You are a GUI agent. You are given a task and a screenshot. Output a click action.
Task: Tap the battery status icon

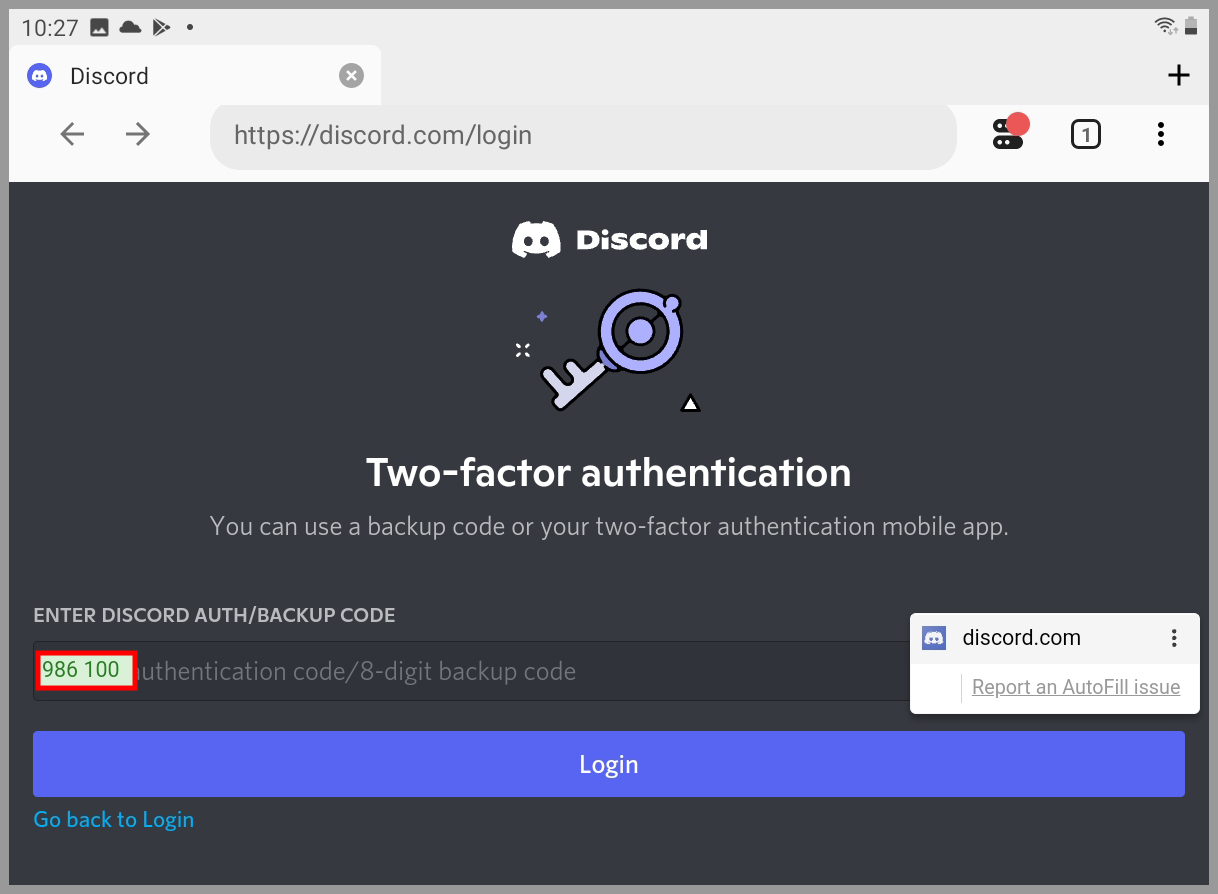[1191, 27]
